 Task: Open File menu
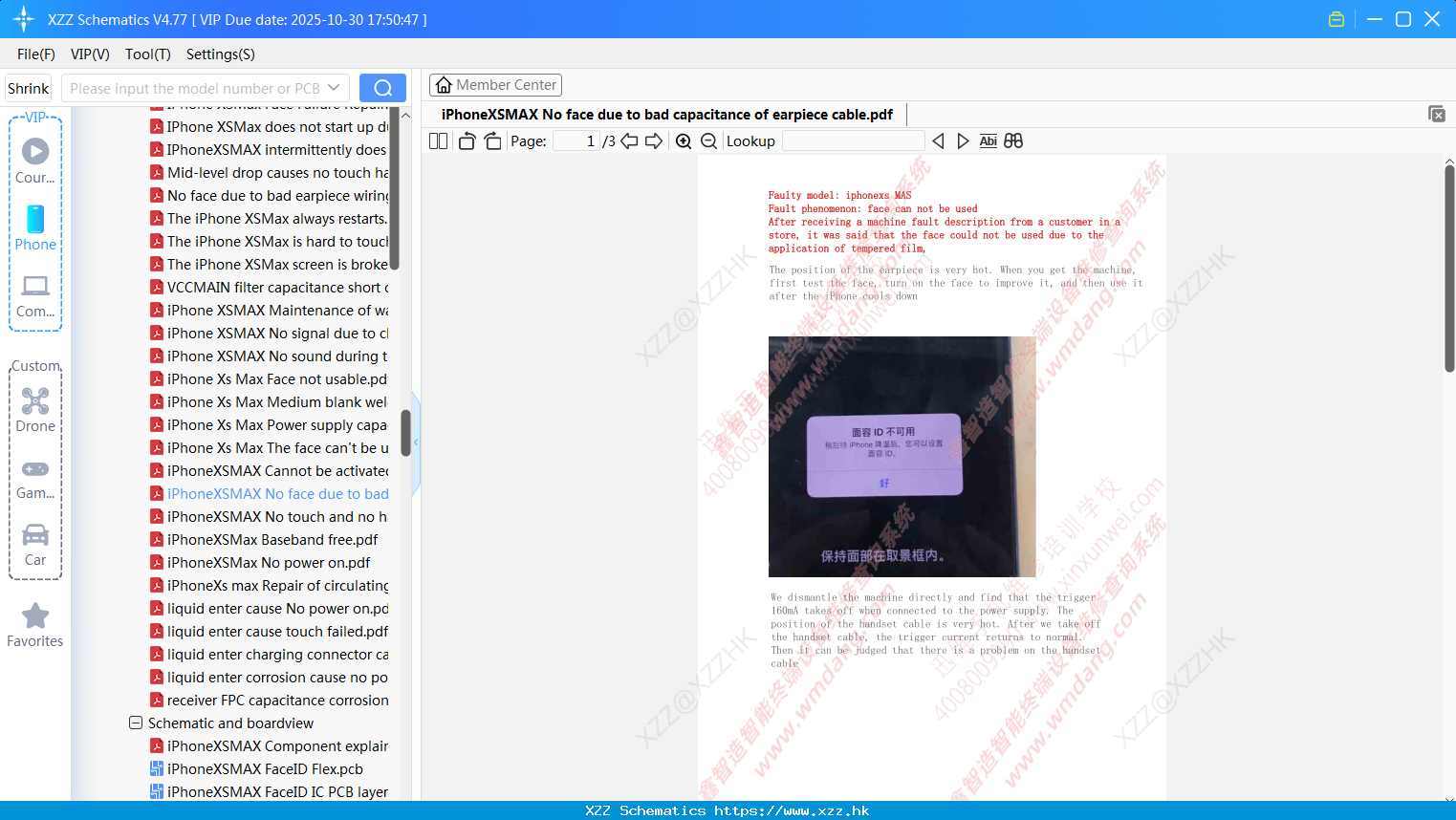(36, 54)
